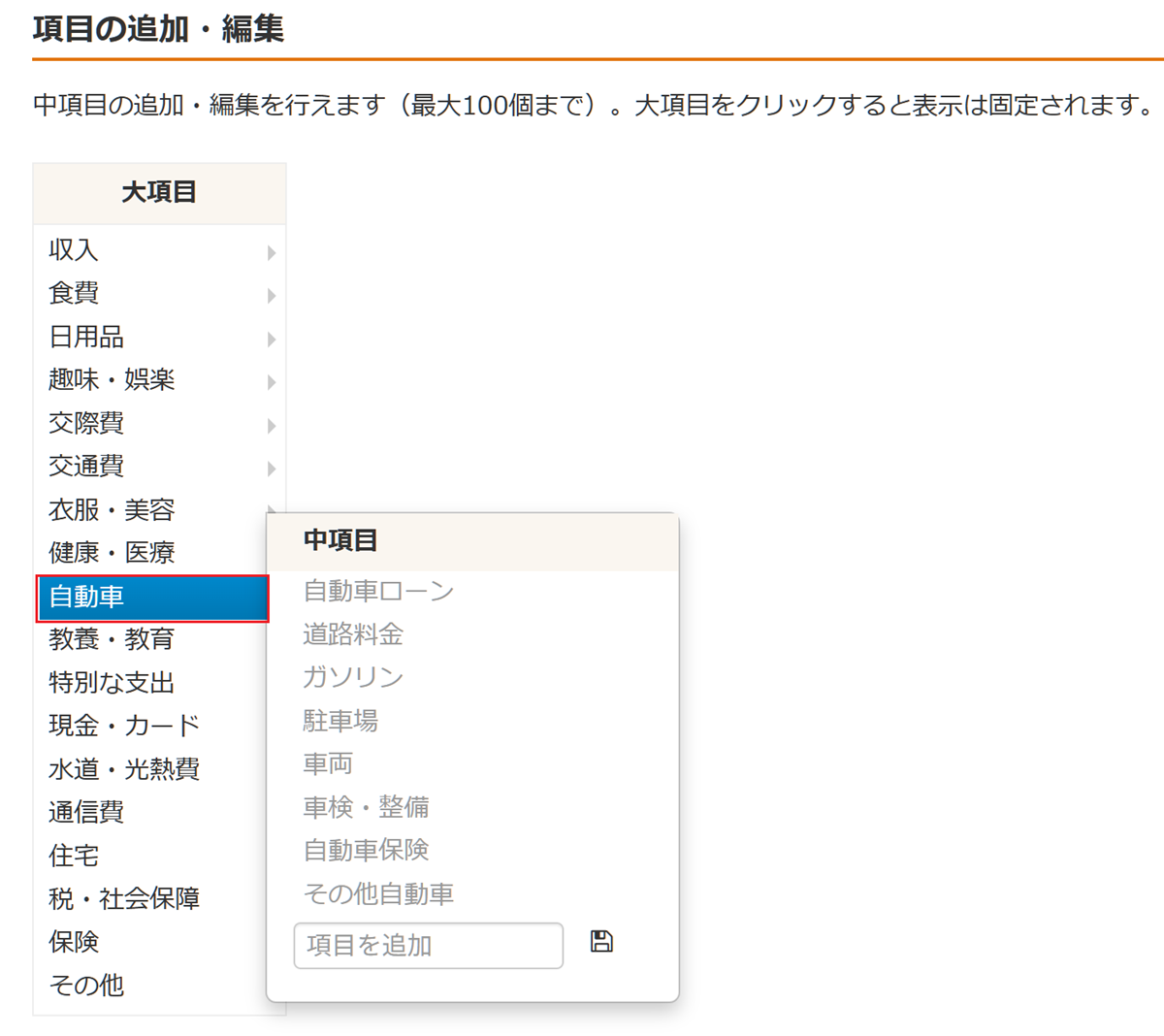Screen dimensions: 1164x1036
Task: Choose the 特別な支出 category
Action: [112, 683]
